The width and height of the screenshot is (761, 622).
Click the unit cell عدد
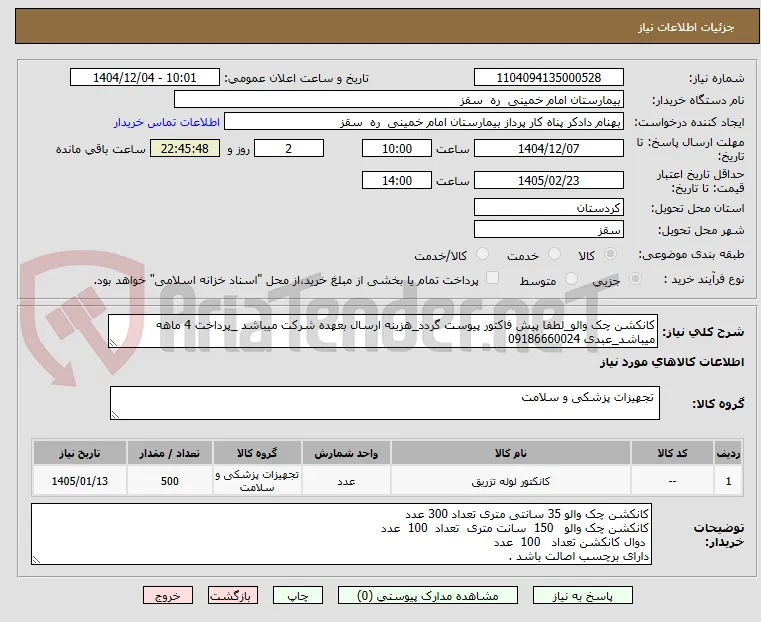point(346,481)
